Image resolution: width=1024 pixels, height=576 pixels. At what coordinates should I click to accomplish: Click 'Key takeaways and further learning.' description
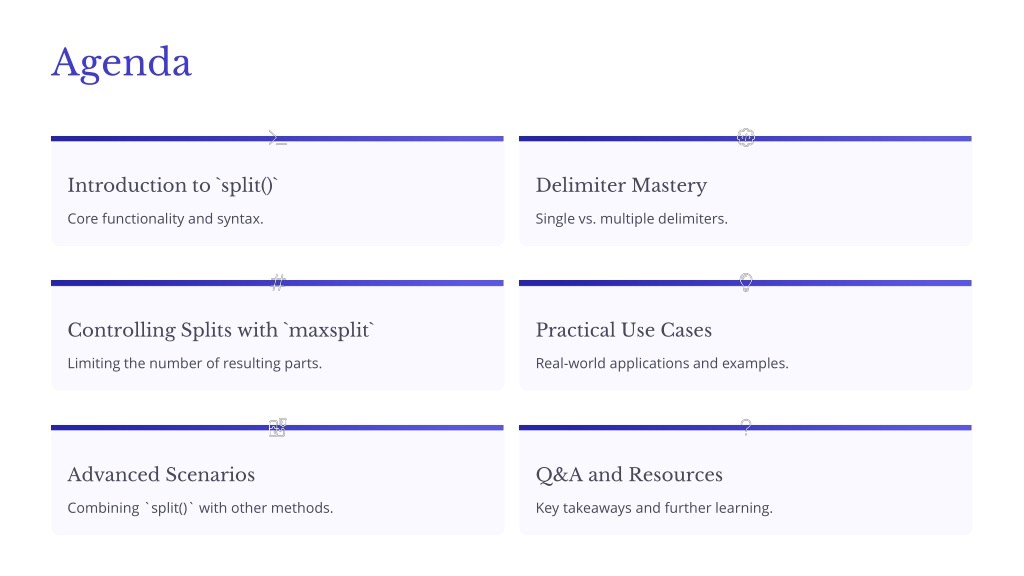(x=654, y=508)
